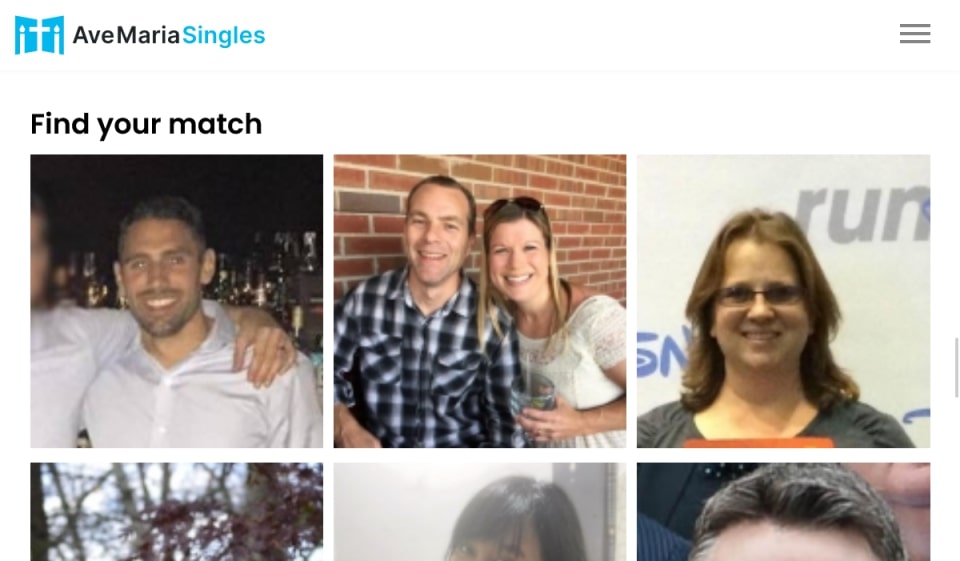Open profile of man in white shirt

[177, 301]
